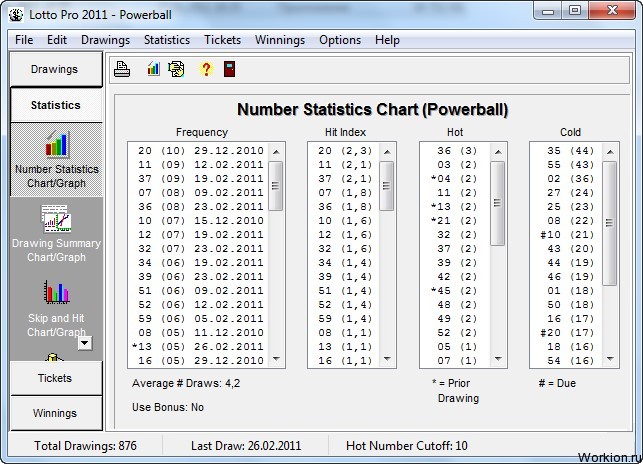Click the Frequency list scrollbar thumb

click(276, 186)
